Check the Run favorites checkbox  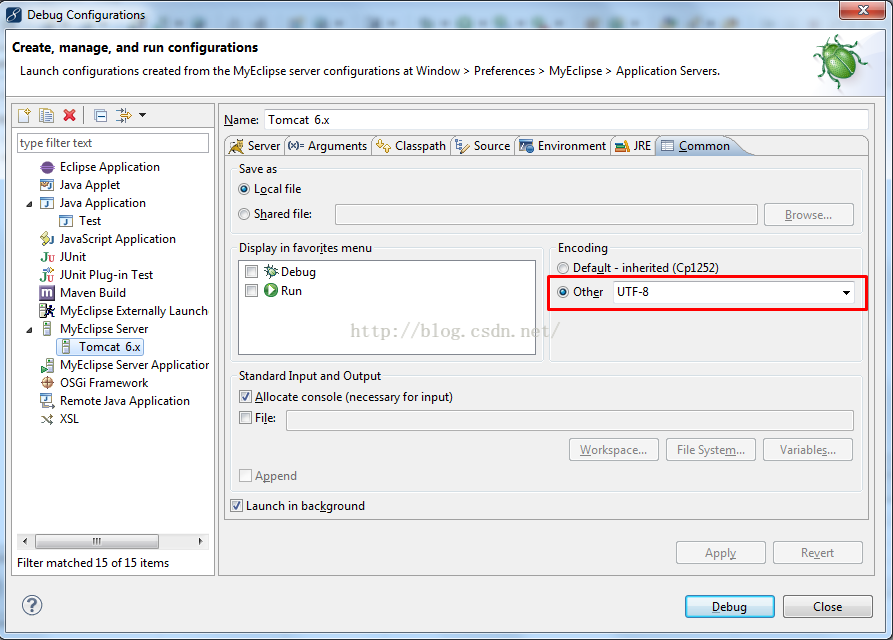tap(251, 290)
